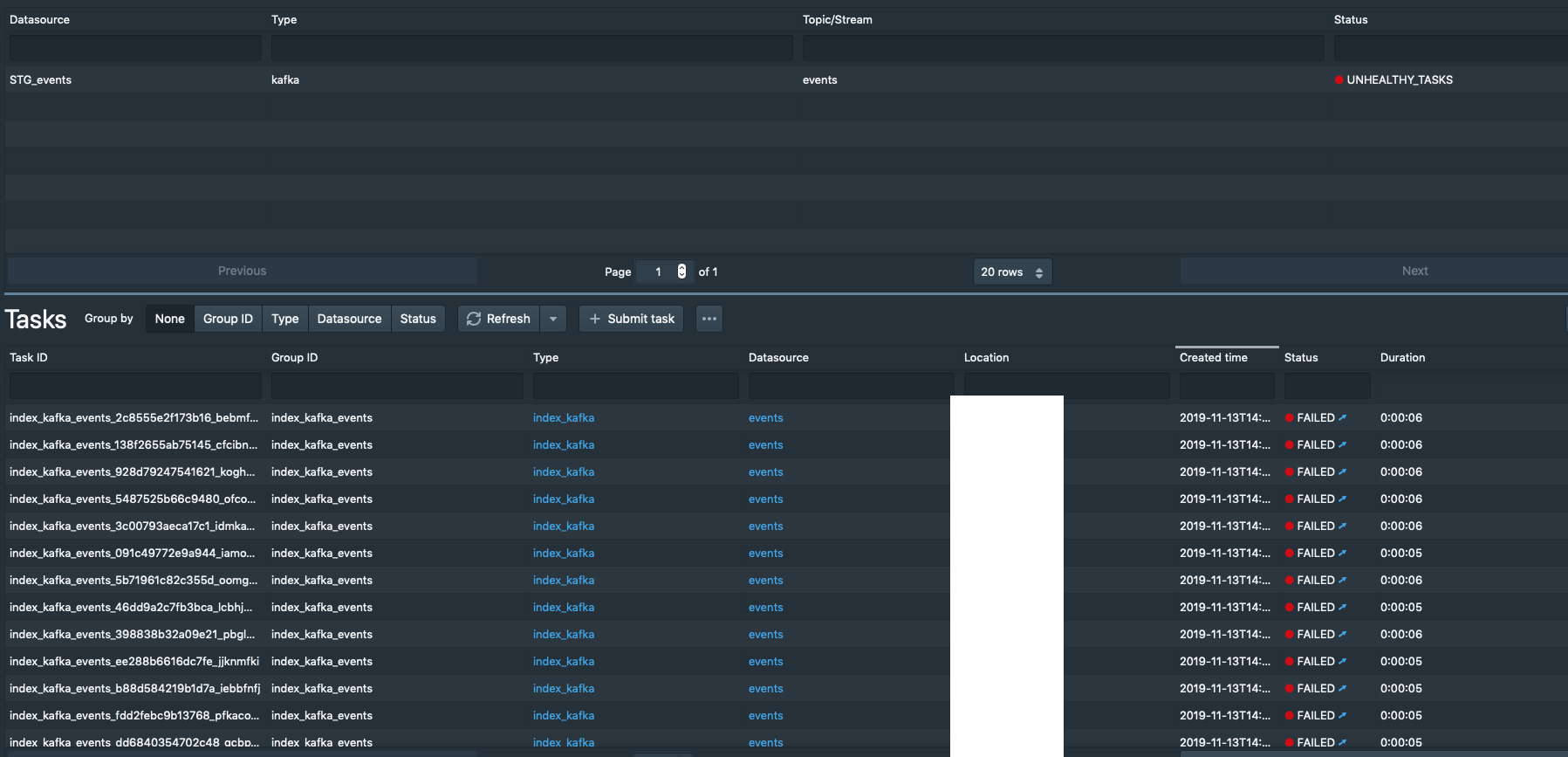Focus the tasks Status filter field

tap(1327, 386)
